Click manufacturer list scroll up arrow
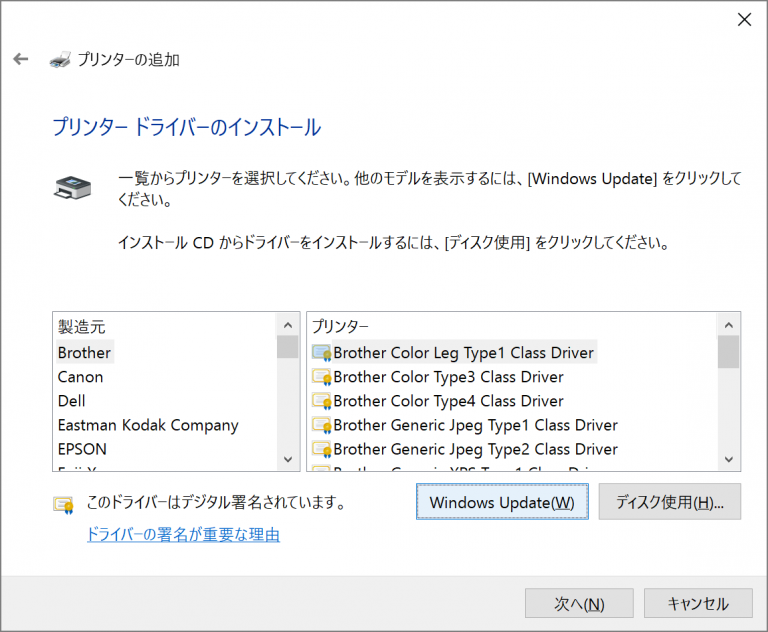Image resolution: width=768 pixels, height=632 pixels. pos(288,325)
